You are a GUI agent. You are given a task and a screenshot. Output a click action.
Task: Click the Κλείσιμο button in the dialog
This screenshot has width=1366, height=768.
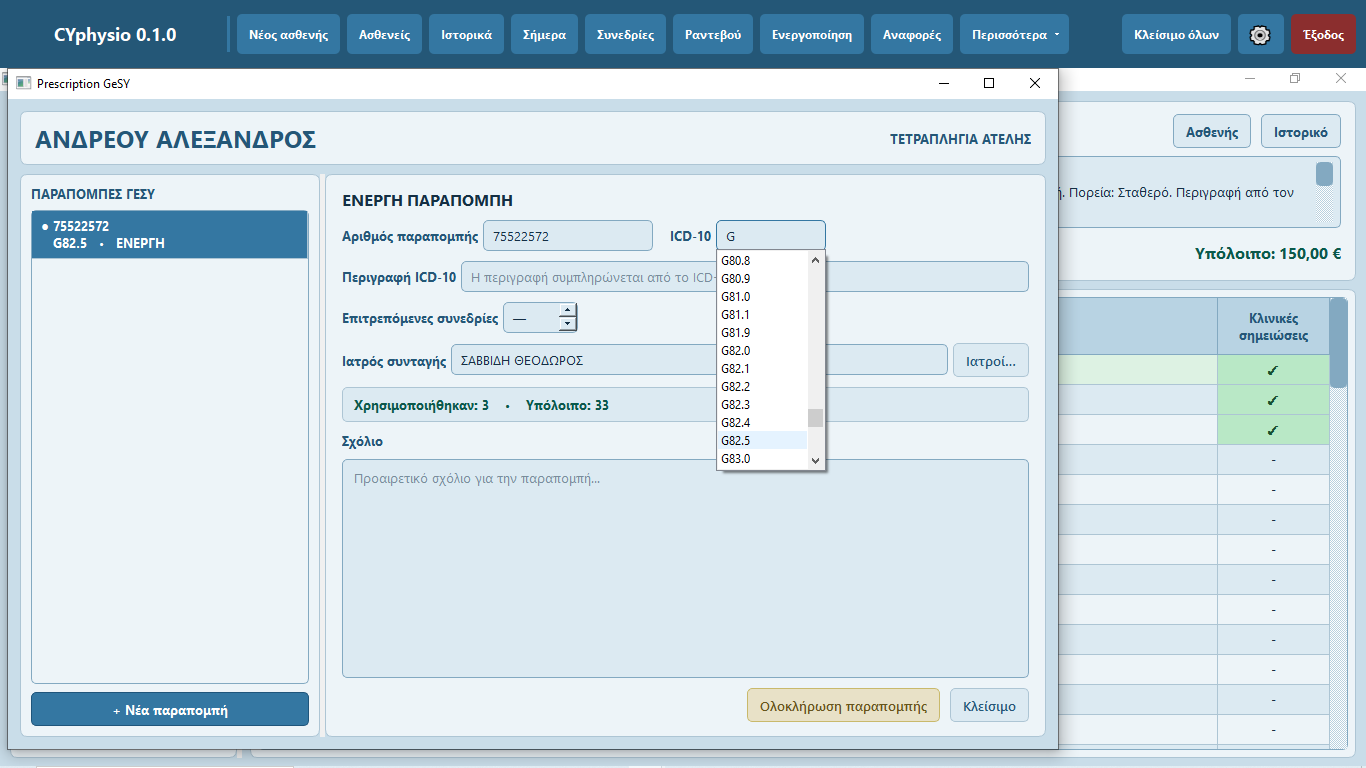pyautogui.click(x=989, y=705)
